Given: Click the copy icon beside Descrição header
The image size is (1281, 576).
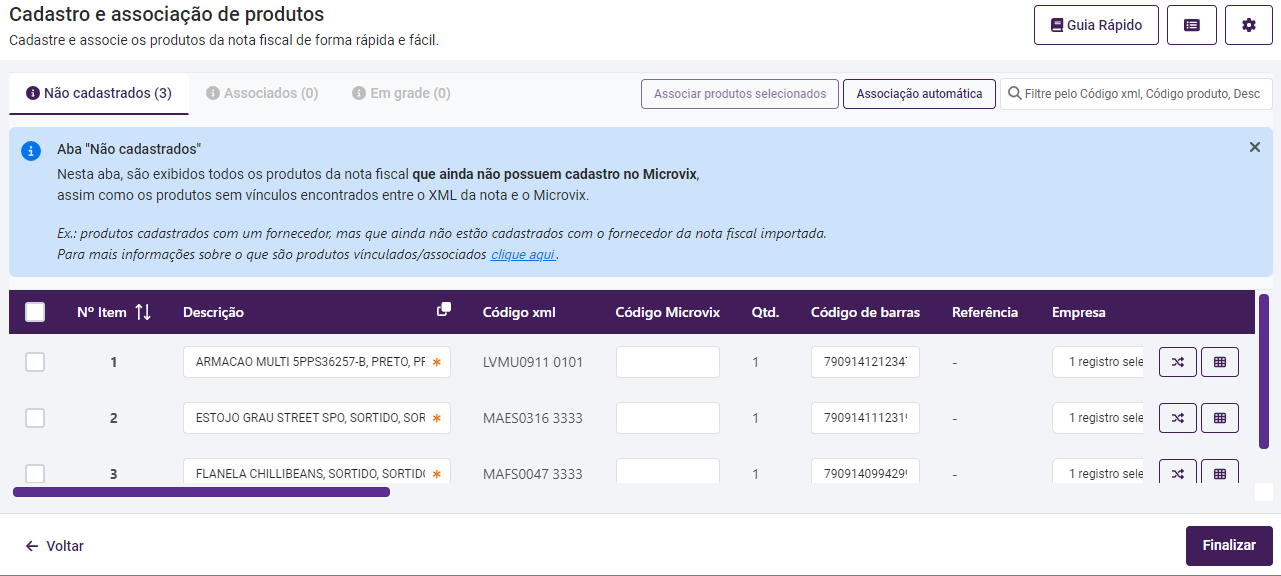Looking at the screenshot, I should point(444,310).
